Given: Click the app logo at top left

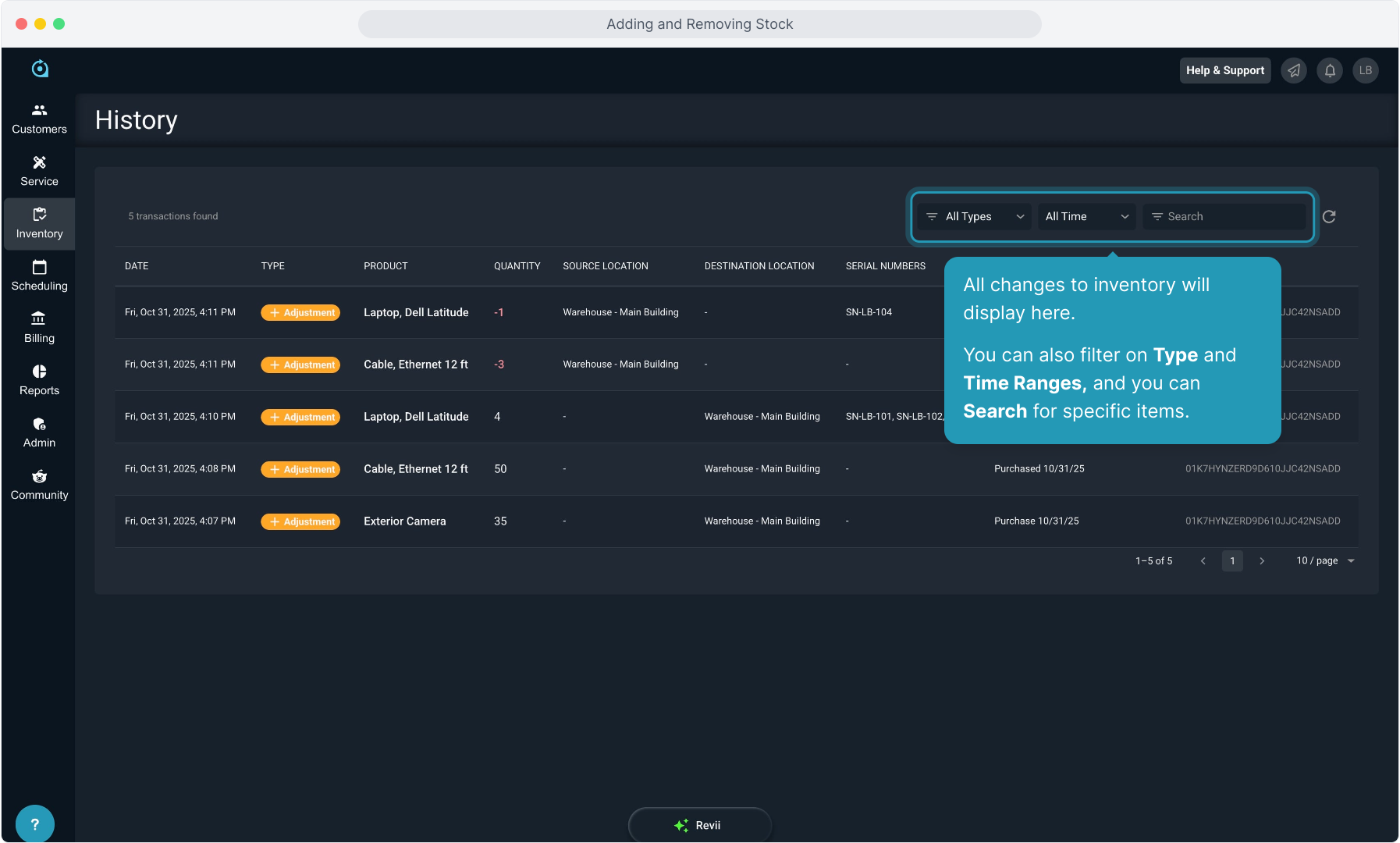Looking at the screenshot, I should 40,69.
